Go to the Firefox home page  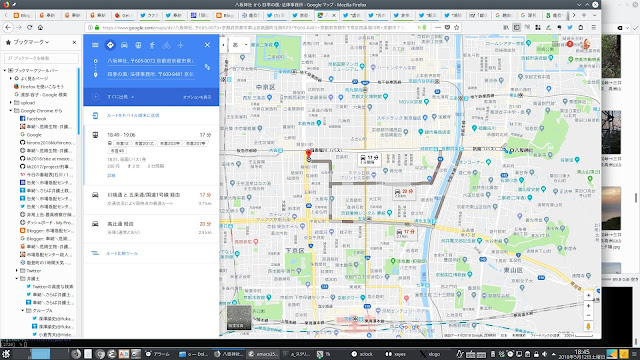(40, 27)
